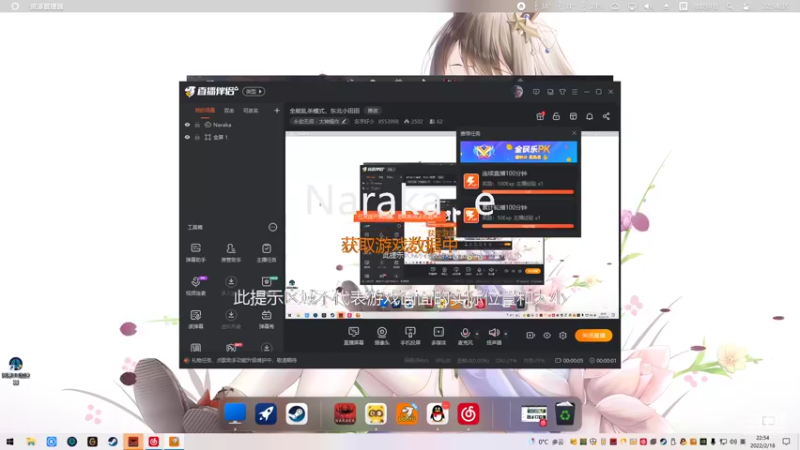This screenshot has height=450, width=800.
Task: Open the 读弹幕 tool in the toolbox
Action: [x=195, y=319]
